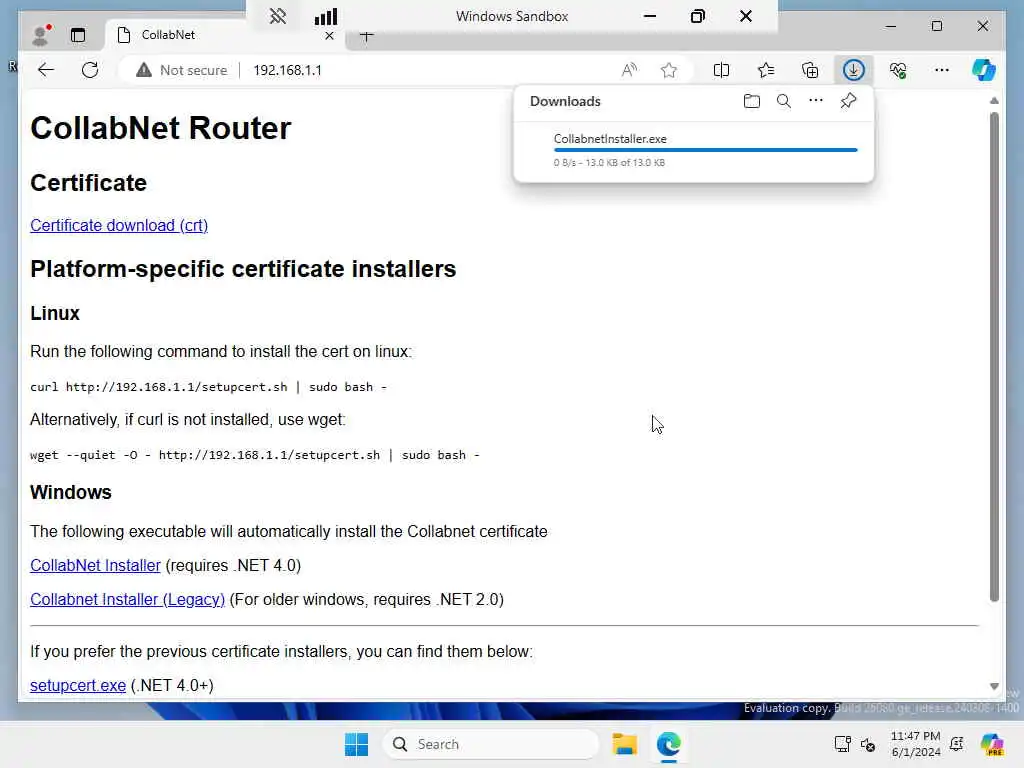This screenshot has height=768, width=1024.
Task: Click the Edge taskbar icon
Action: click(669, 744)
